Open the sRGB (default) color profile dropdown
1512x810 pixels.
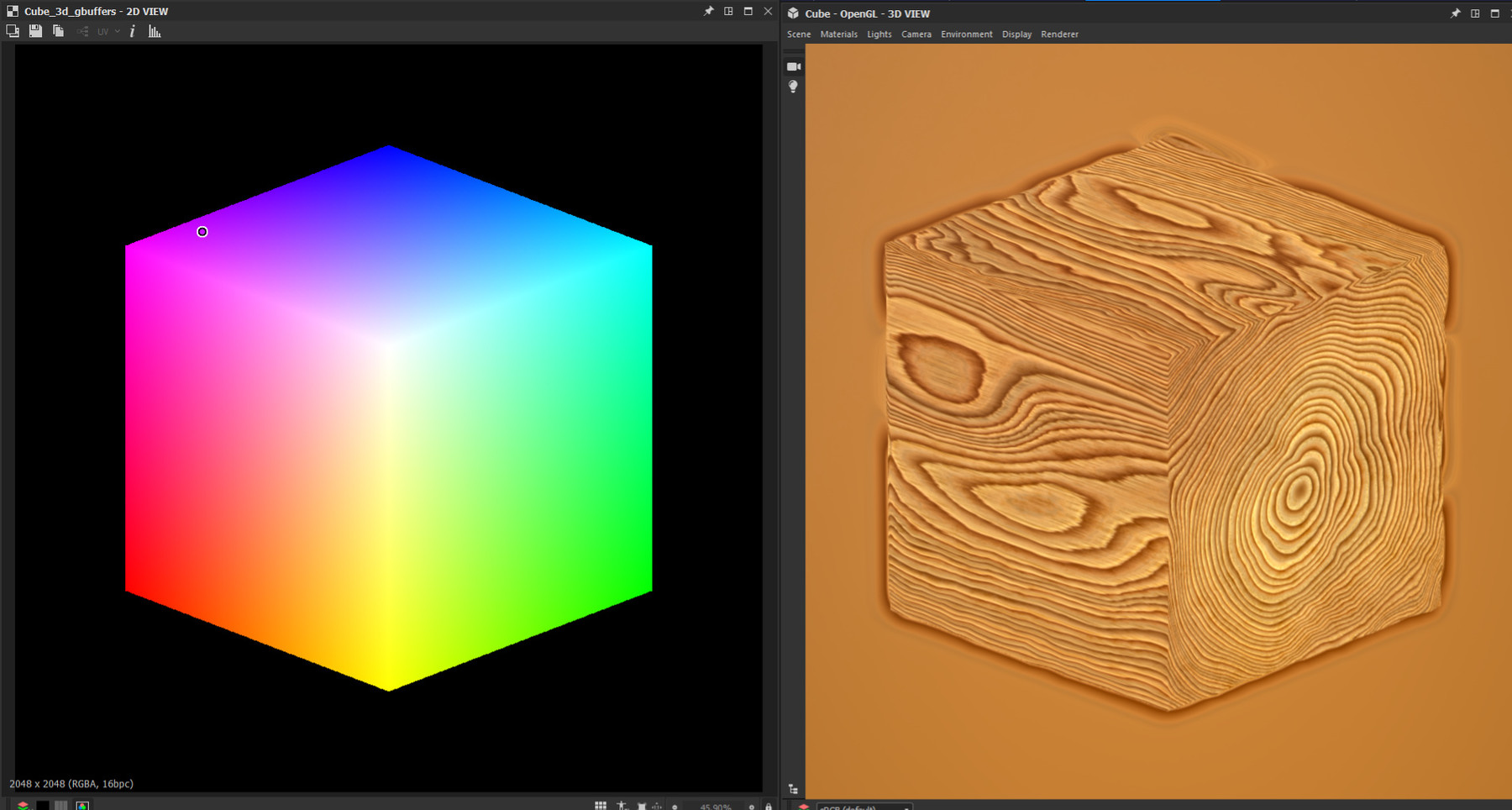tap(864, 807)
